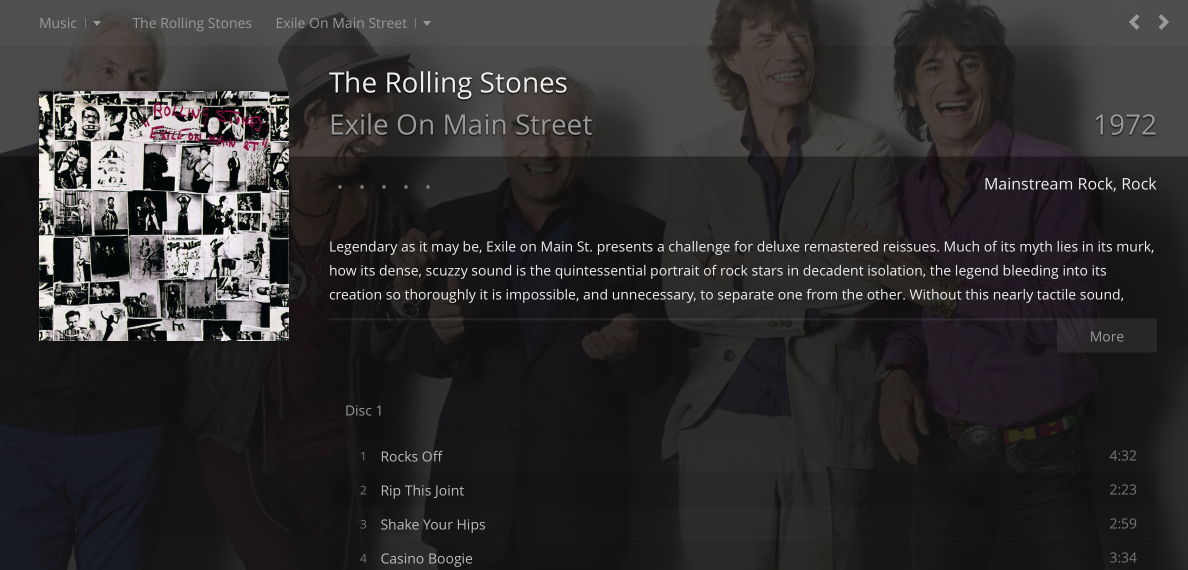
Task: Click the Exile On Main Street breadcrumb
Action: tap(341, 23)
